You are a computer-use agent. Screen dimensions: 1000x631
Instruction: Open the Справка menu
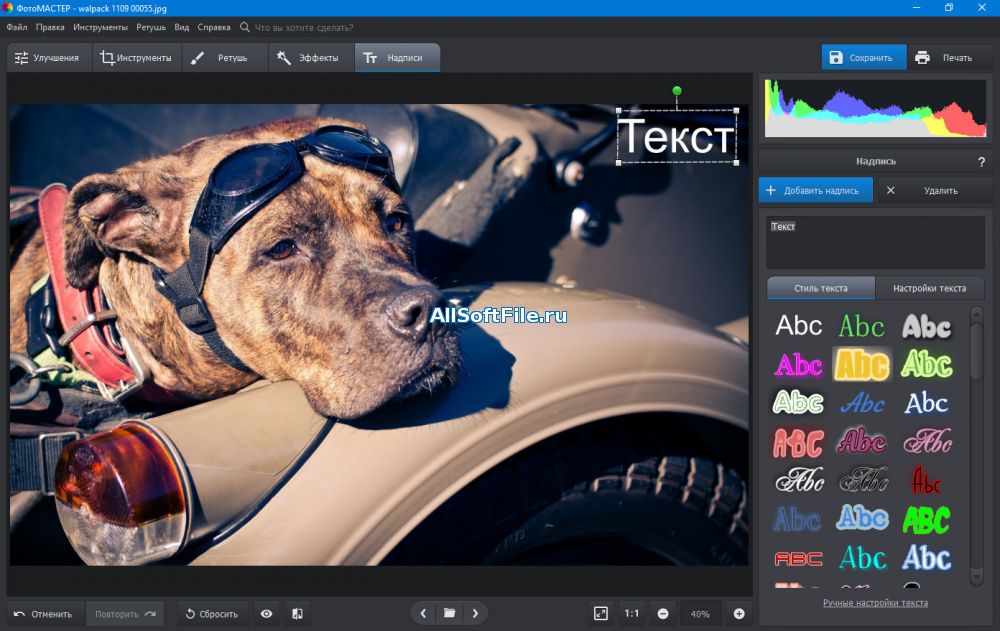point(214,27)
